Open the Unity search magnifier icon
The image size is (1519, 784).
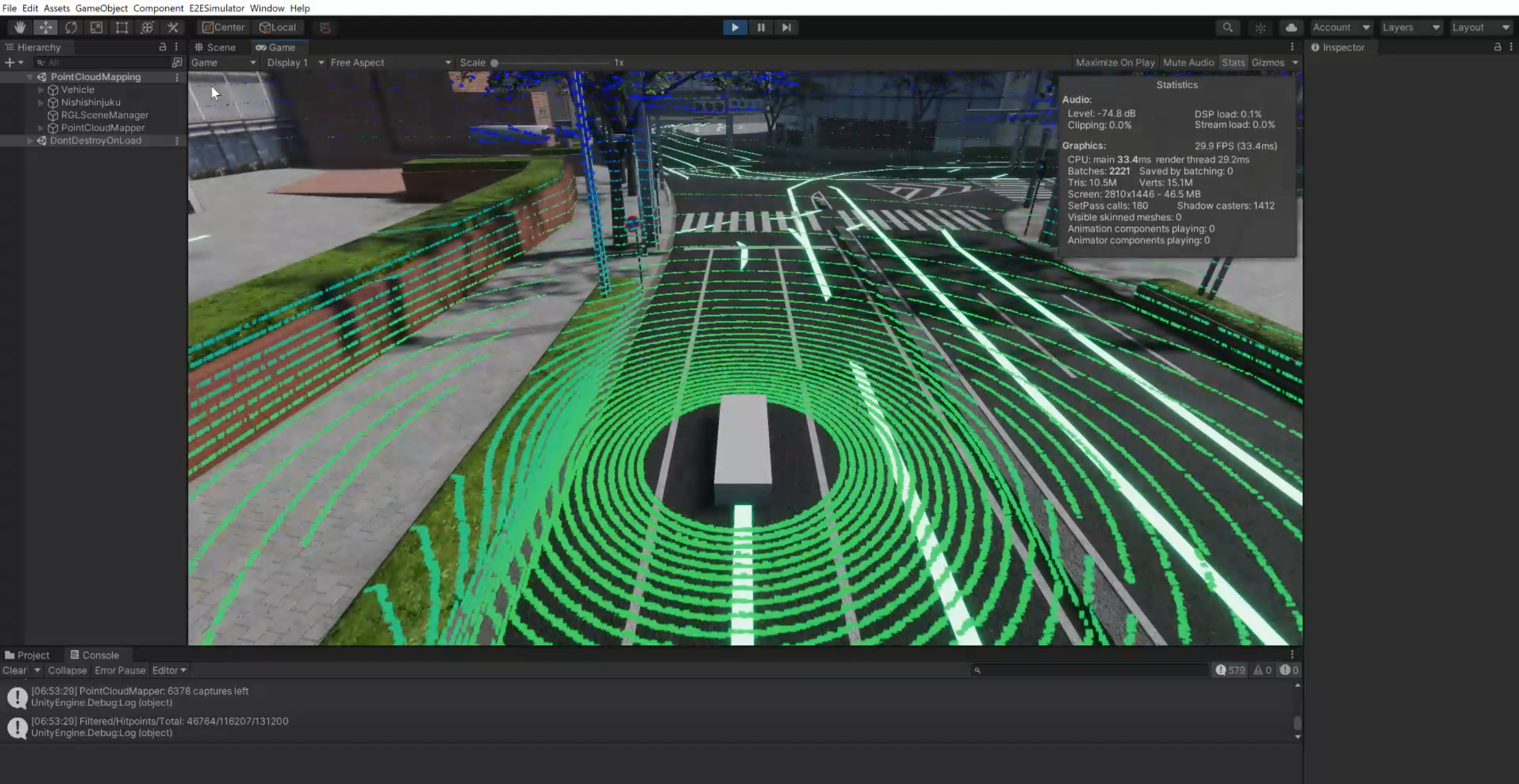1228,27
